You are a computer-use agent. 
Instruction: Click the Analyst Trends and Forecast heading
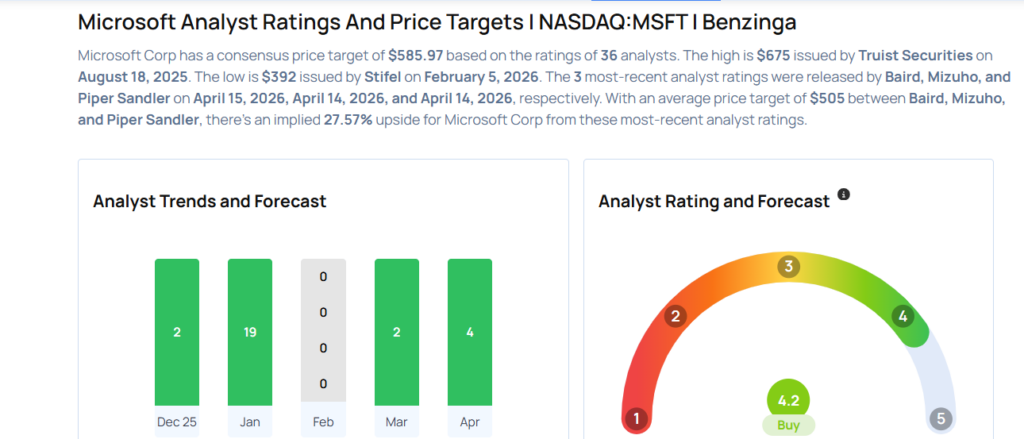tap(209, 201)
